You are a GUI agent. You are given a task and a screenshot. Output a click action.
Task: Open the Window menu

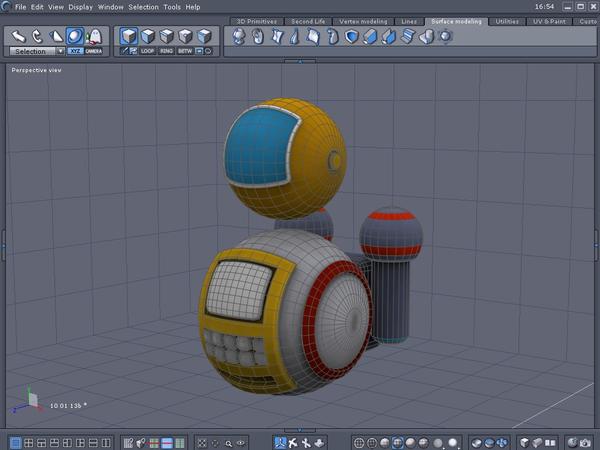click(111, 7)
